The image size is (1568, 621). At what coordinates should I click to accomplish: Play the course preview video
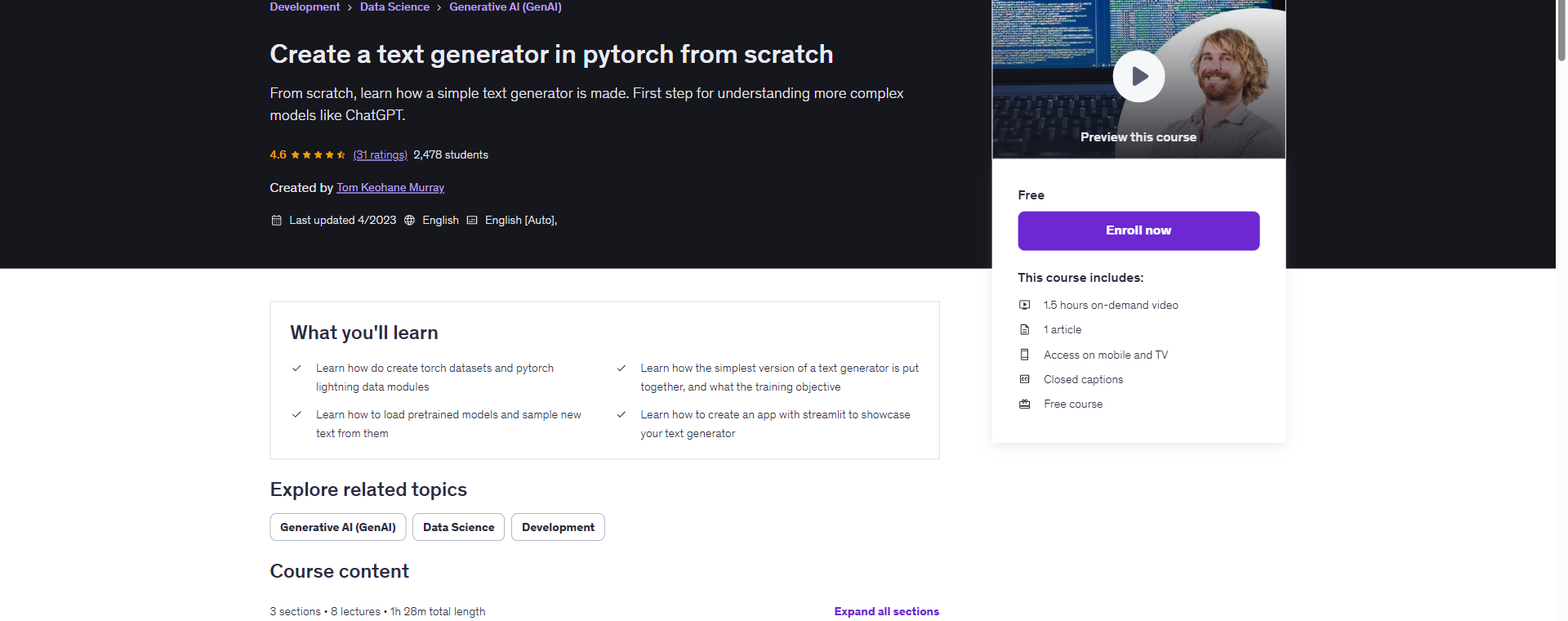(x=1138, y=76)
